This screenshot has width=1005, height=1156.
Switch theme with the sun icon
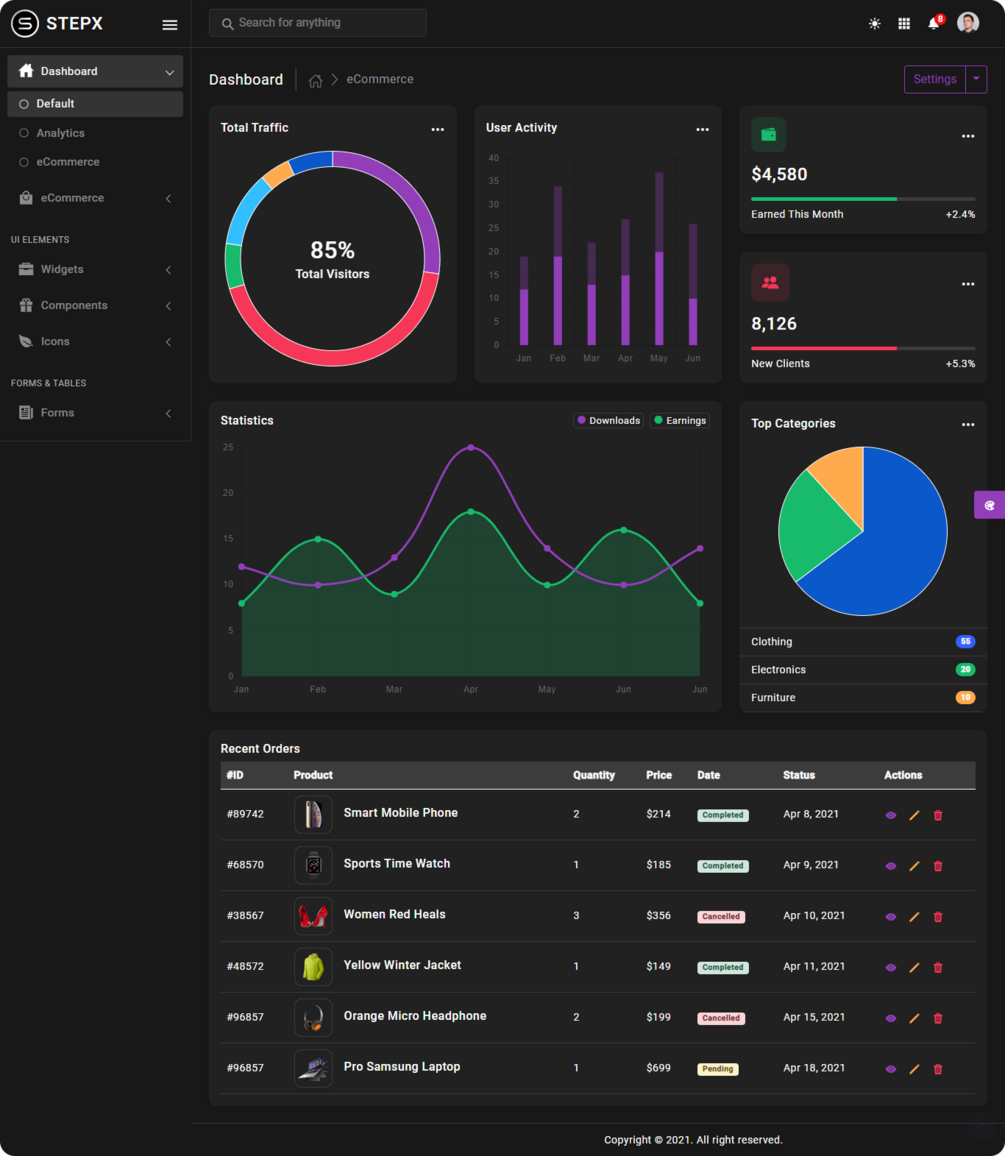click(874, 24)
